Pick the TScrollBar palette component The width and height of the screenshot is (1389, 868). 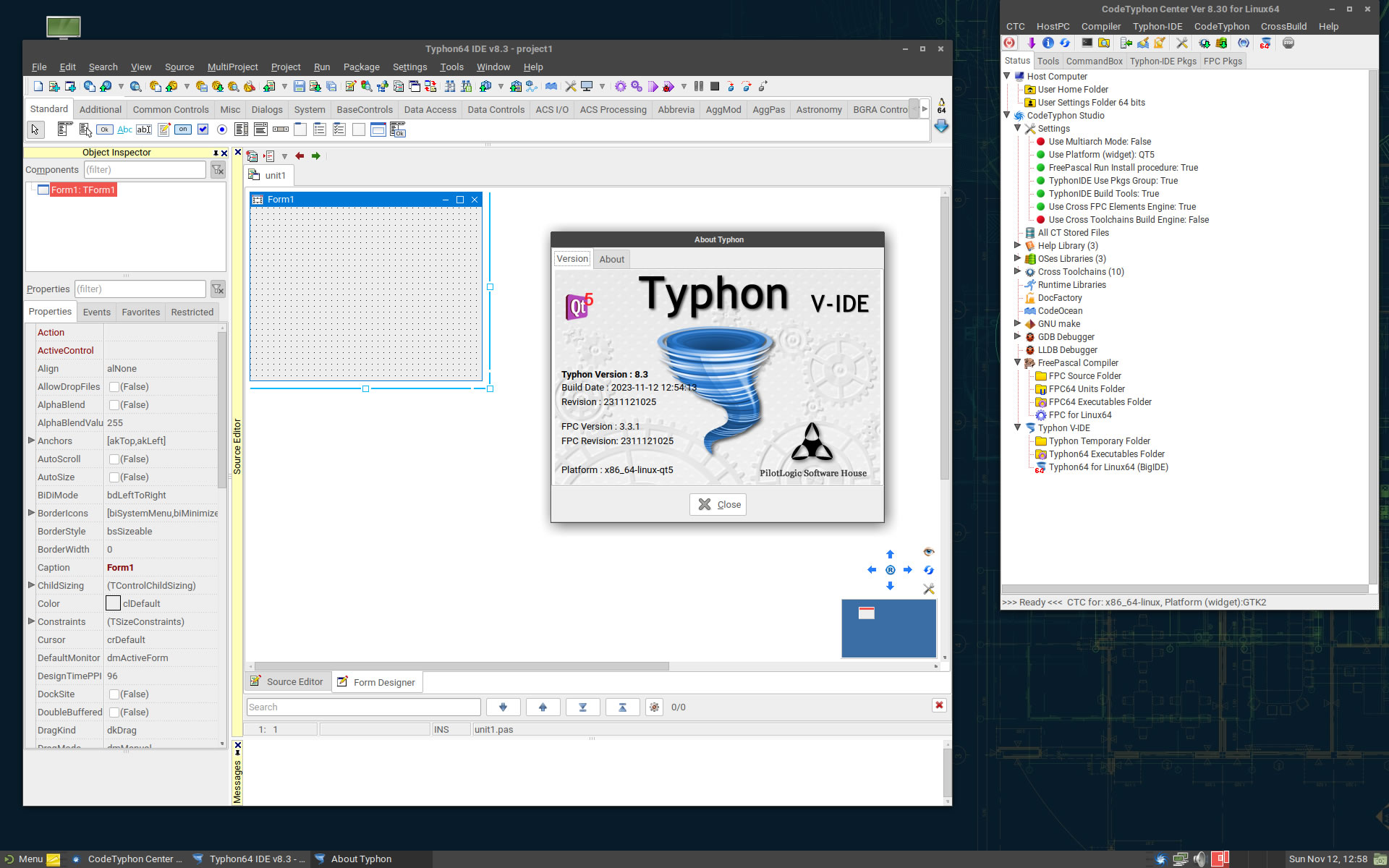click(x=281, y=129)
